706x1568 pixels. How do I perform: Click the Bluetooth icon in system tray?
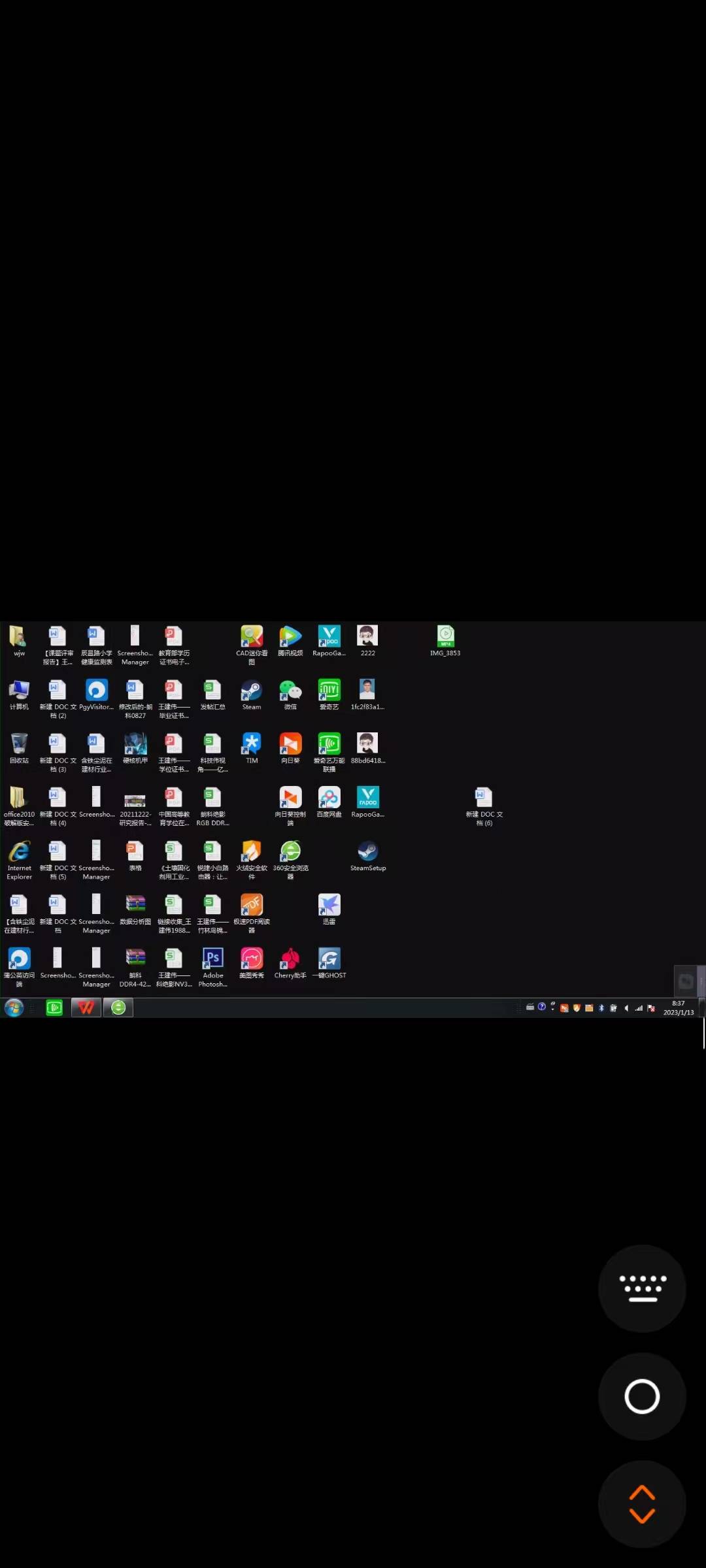pos(601,1008)
